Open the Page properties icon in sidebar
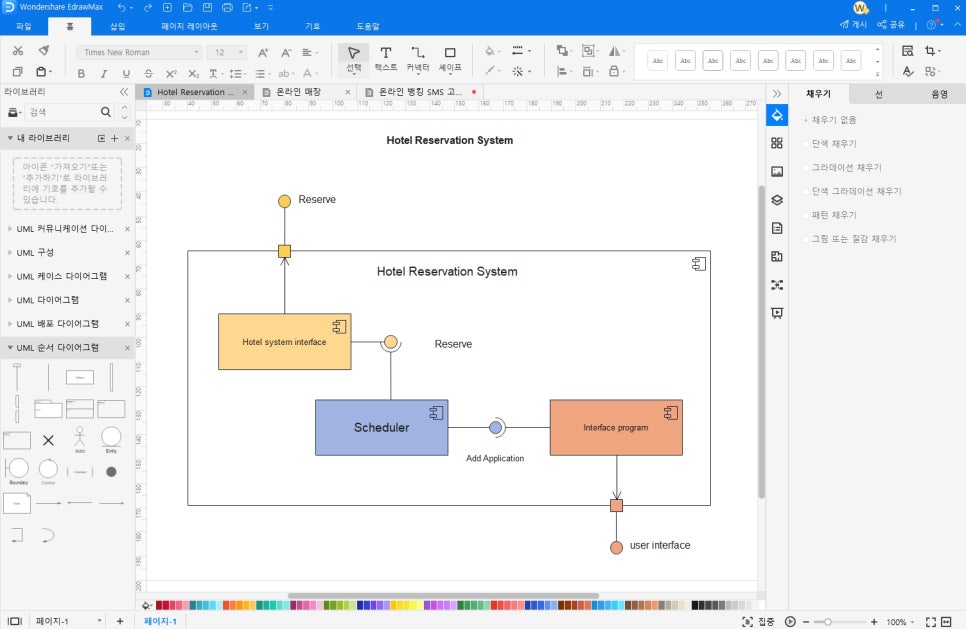The height and width of the screenshot is (629, 966). point(777,228)
